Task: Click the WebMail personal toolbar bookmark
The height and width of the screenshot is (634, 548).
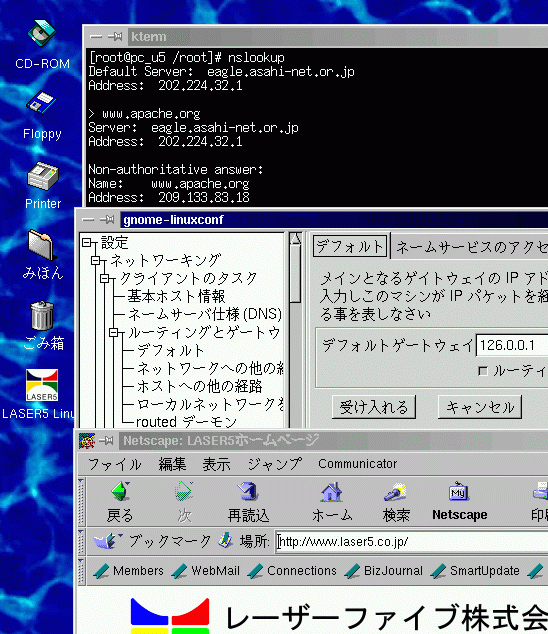Action: point(206,571)
